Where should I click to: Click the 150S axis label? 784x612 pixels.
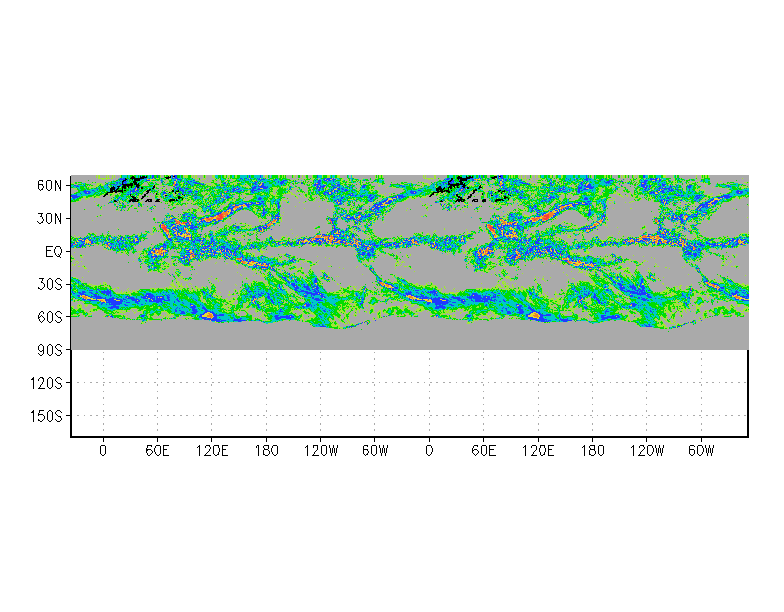pos(46,416)
